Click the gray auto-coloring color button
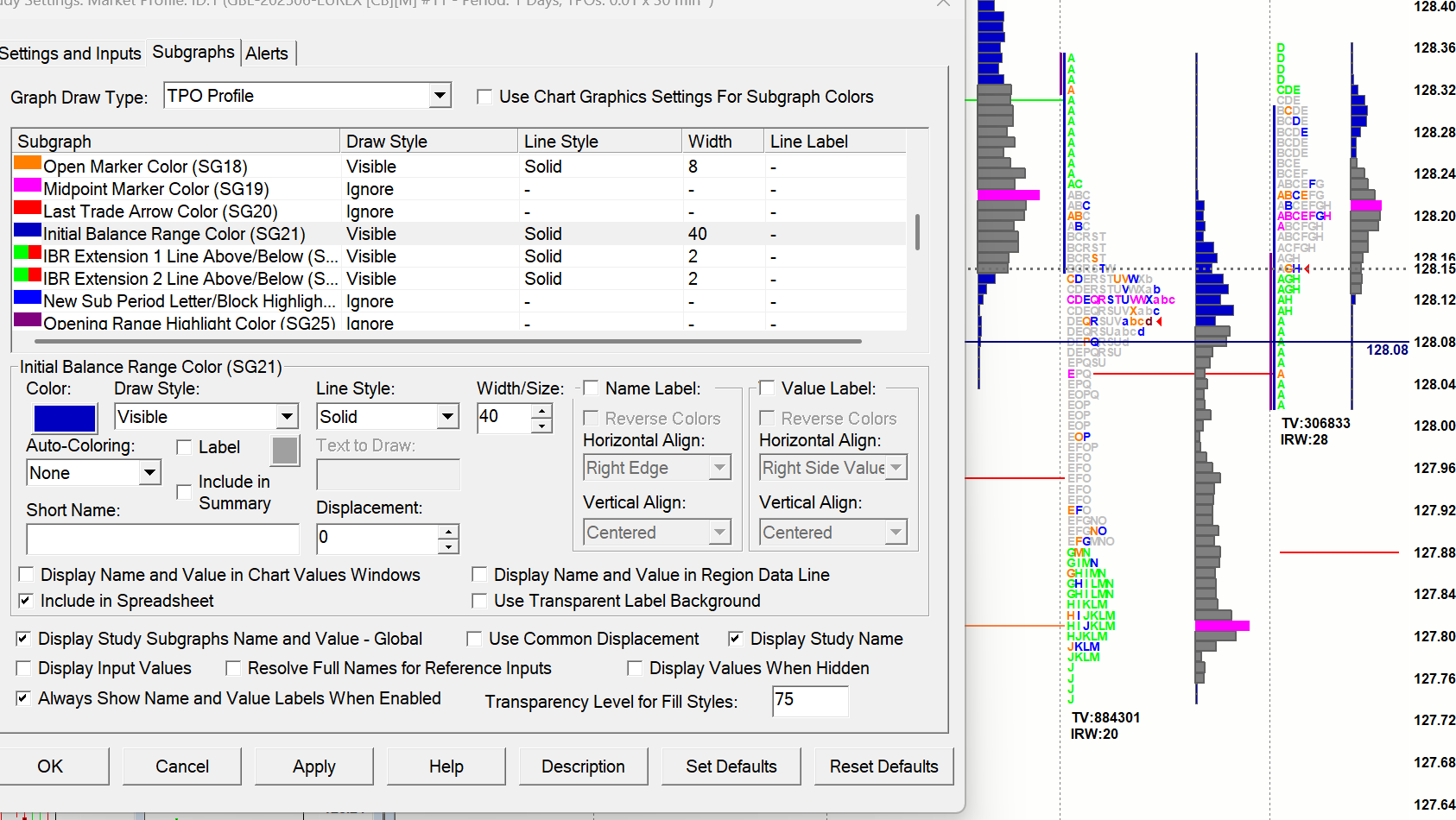Image resolution: width=1456 pixels, height=820 pixels. [x=285, y=451]
